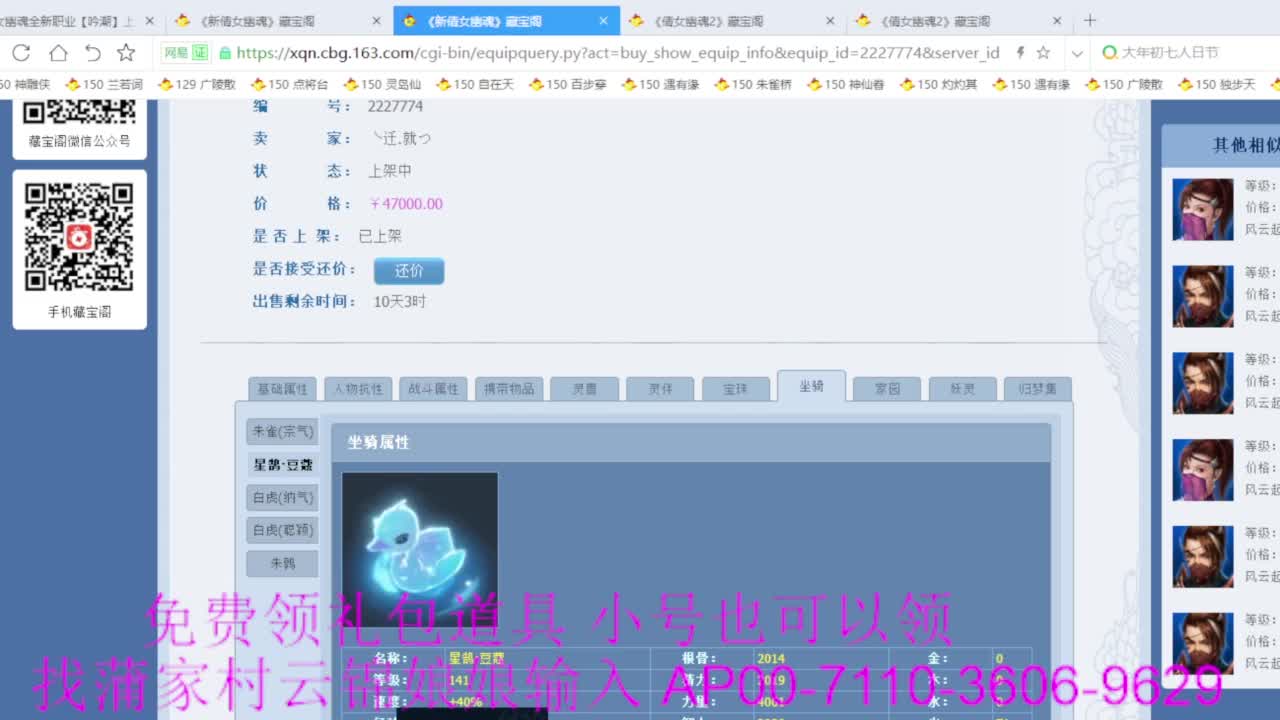
Task: Switch to the 基础属性 tab
Action: 281,387
